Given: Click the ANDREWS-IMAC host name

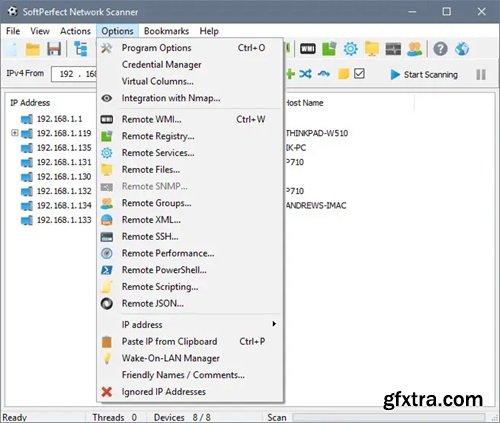Looking at the screenshot, I should pyautogui.click(x=316, y=205).
